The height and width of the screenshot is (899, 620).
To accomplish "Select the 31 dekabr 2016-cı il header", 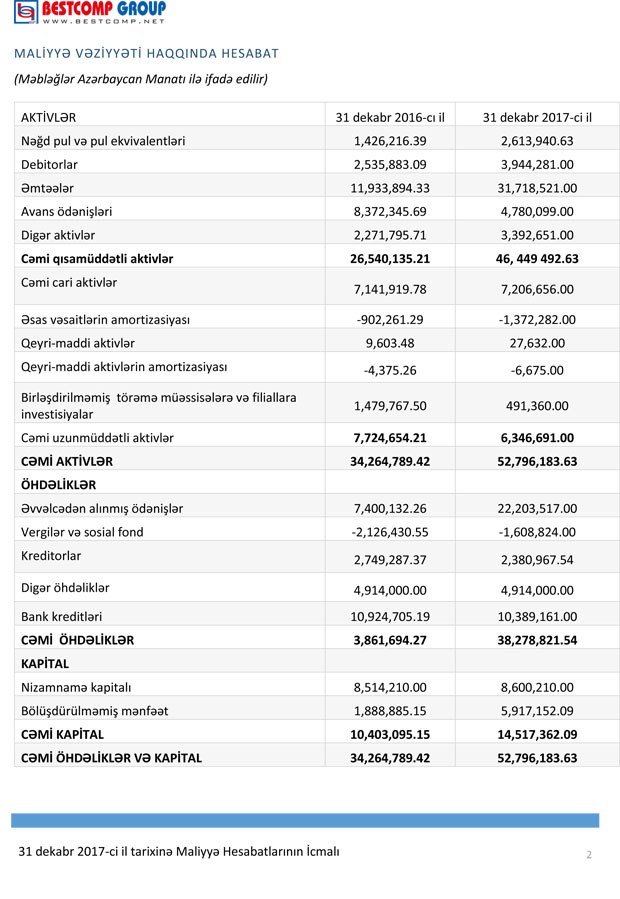I will click(390, 117).
